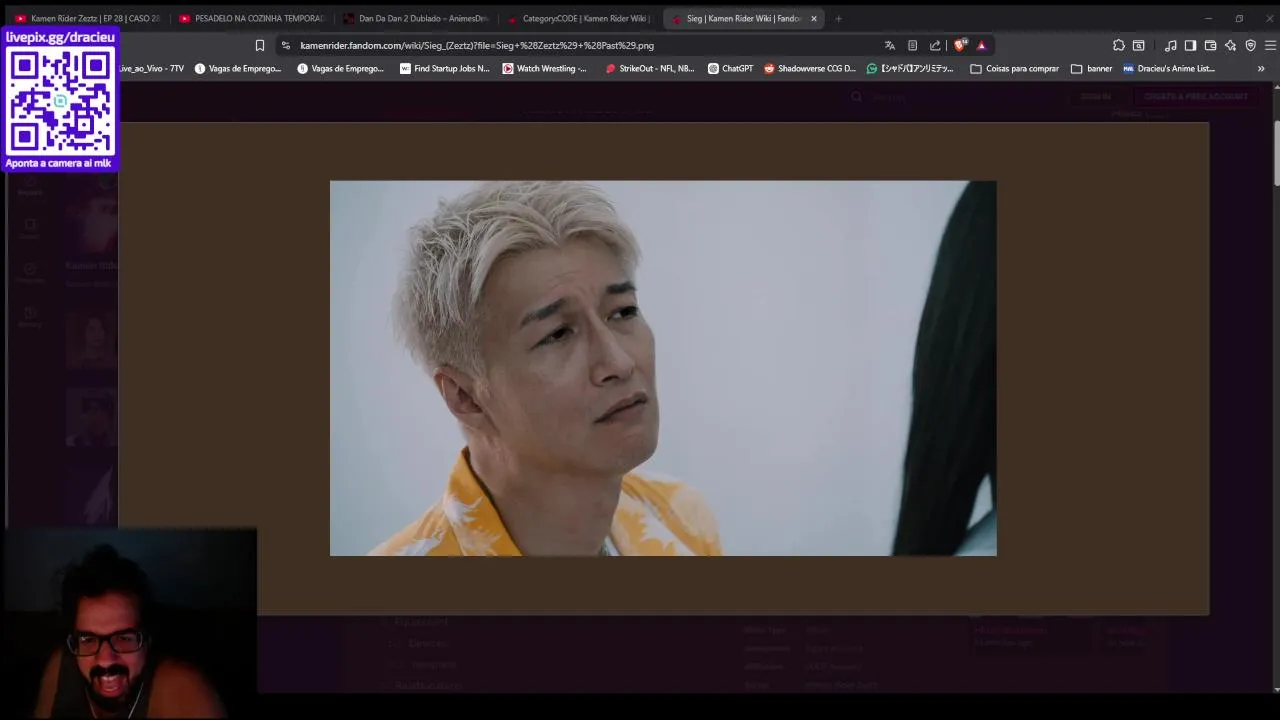Open Dracieu's Anime List bookmark
Screen dimensions: 1280x720
tap(1169, 69)
